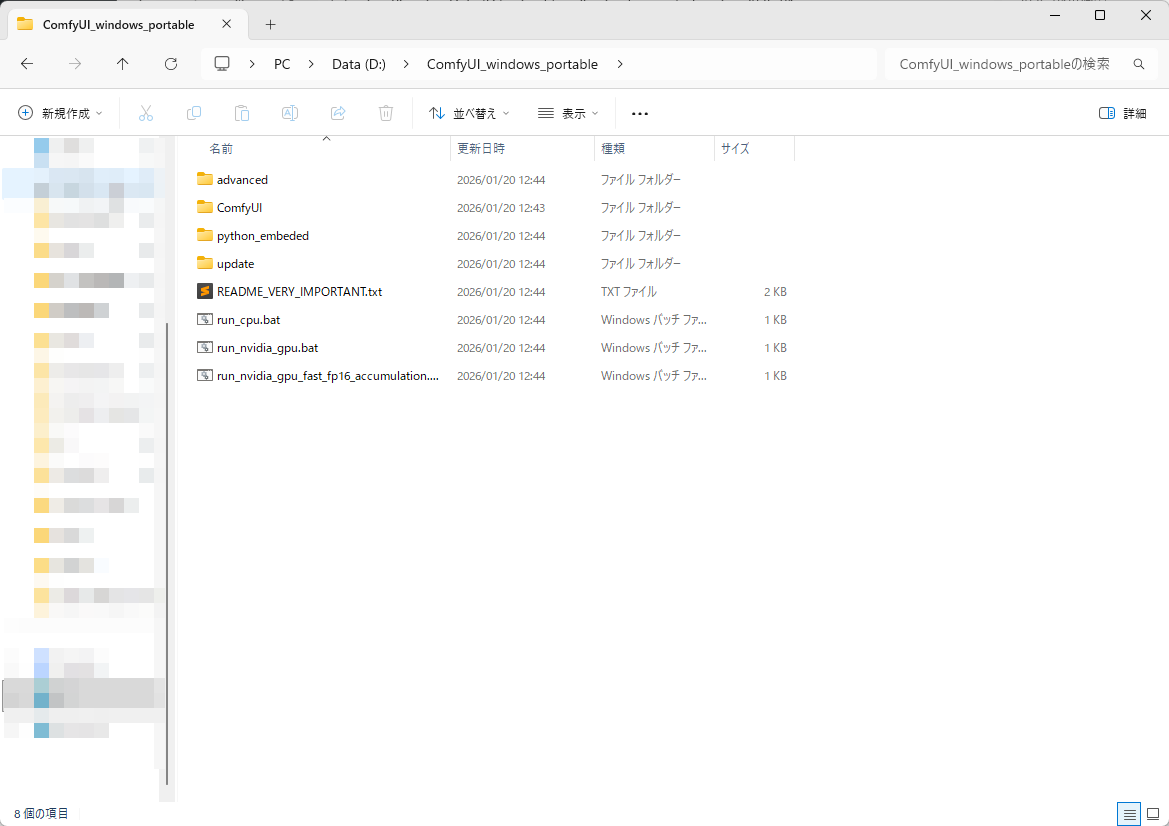Click file name README_VERY_IMPORTANT.txt
1169x826 pixels.
point(299,291)
